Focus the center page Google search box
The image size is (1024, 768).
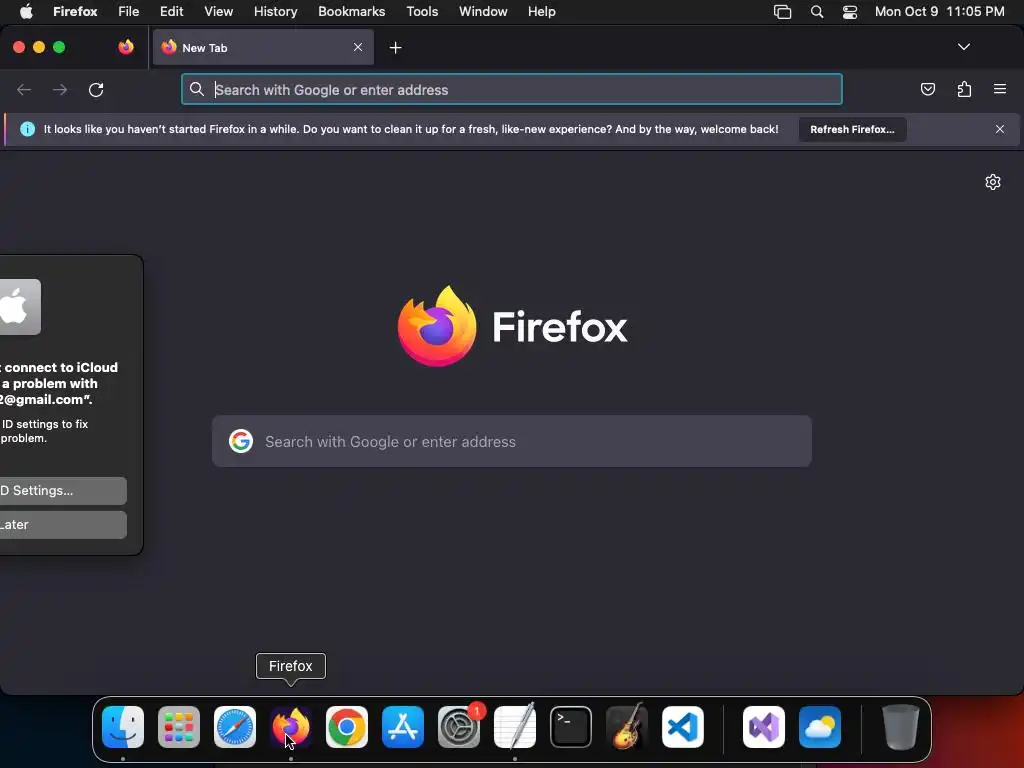(x=511, y=441)
